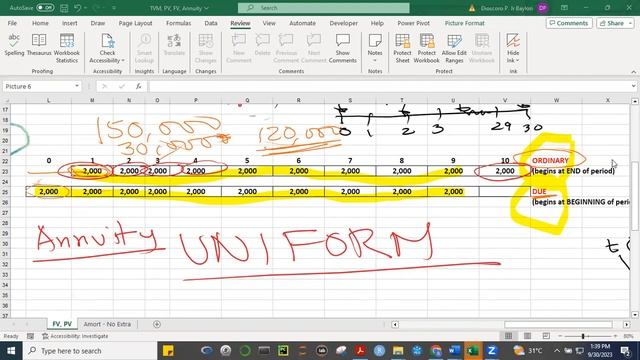The height and width of the screenshot is (360, 640).
Task: Click Show Comments in ribbon
Action: (342, 48)
